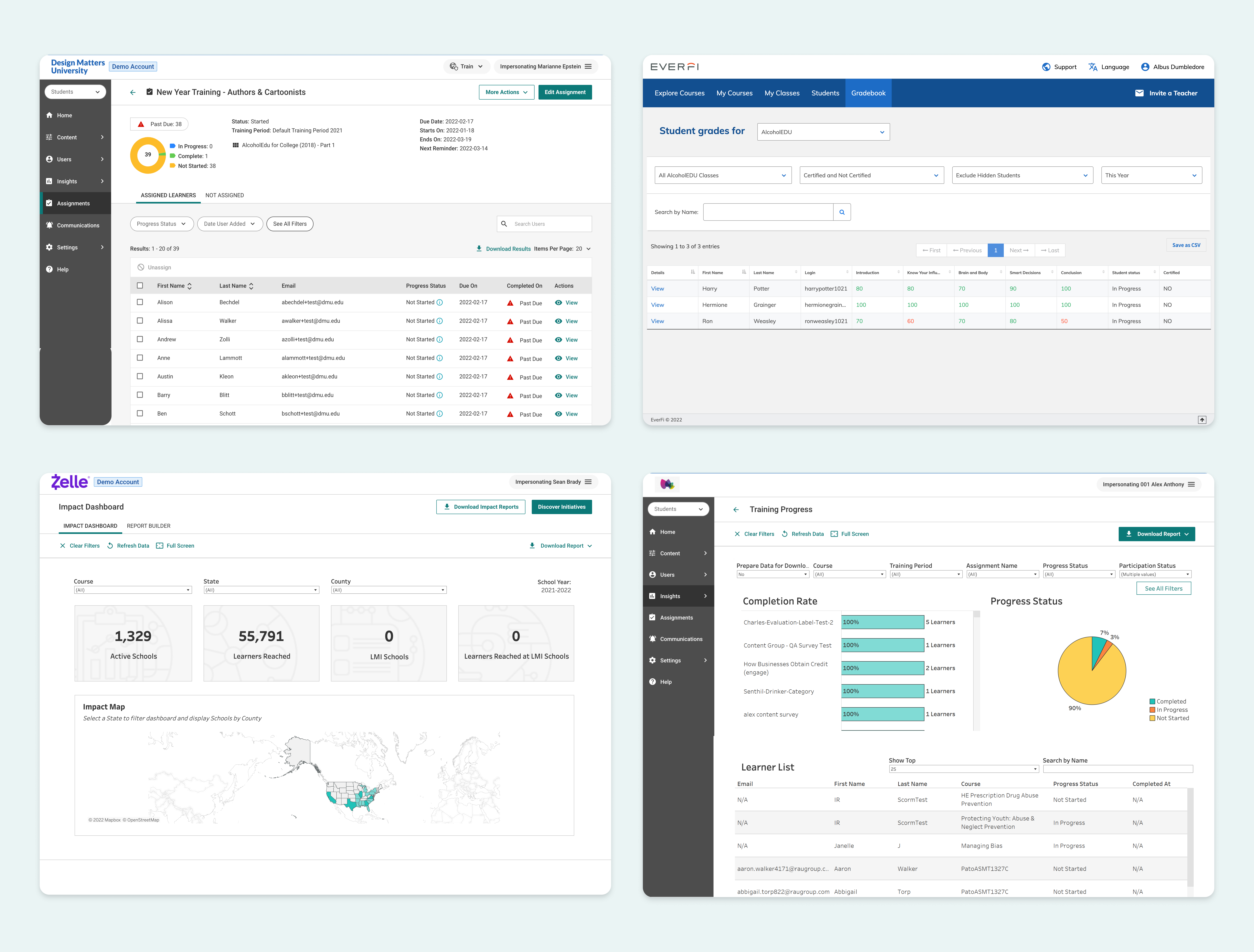The width and height of the screenshot is (1254, 952).
Task: Click eye View icon for Alison Bechdel
Action: (x=558, y=303)
